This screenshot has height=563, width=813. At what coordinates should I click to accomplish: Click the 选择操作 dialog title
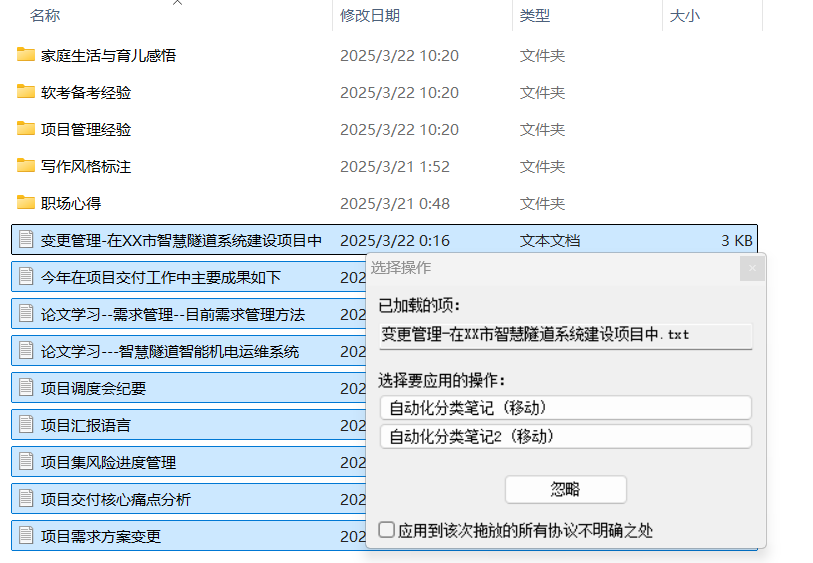point(401,268)
